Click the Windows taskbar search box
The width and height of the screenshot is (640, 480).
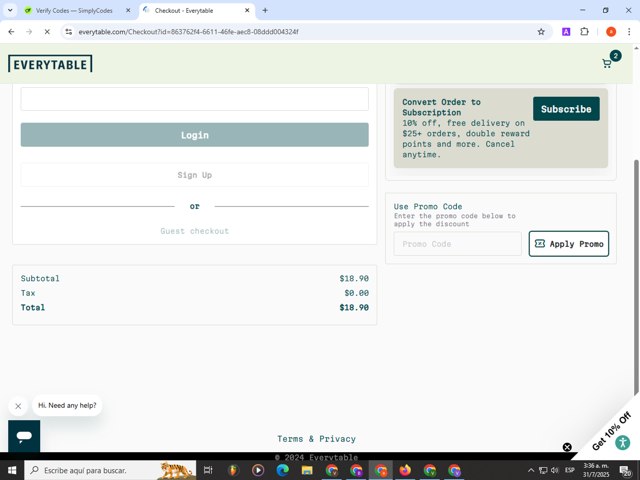point(110,470)
